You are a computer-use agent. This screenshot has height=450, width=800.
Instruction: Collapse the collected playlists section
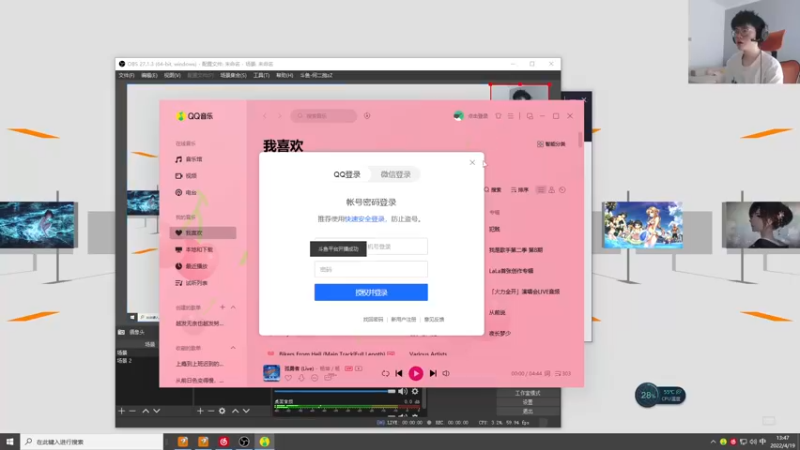[233, 348]
